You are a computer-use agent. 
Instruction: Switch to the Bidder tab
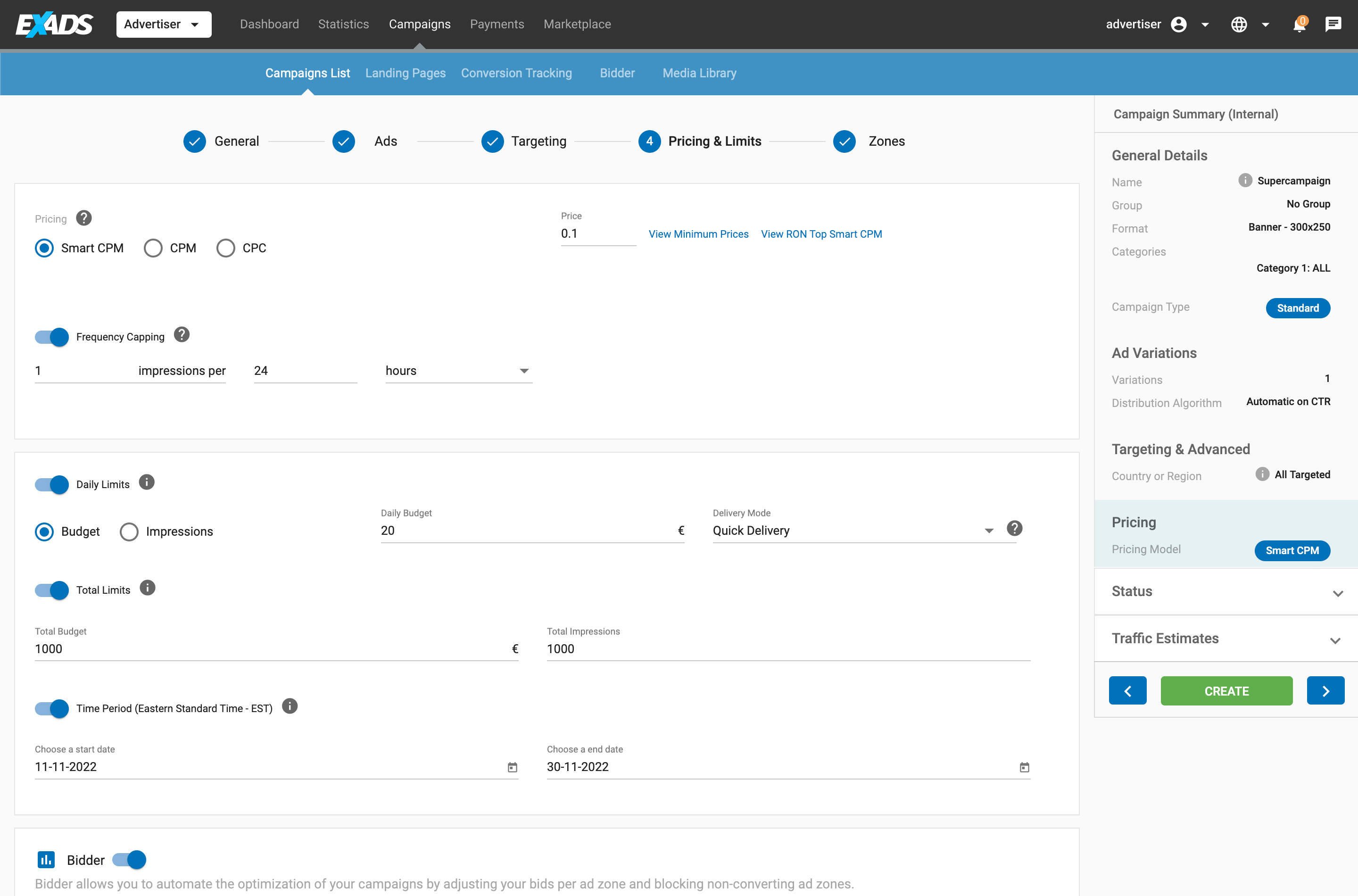click(x=617, y=73)
